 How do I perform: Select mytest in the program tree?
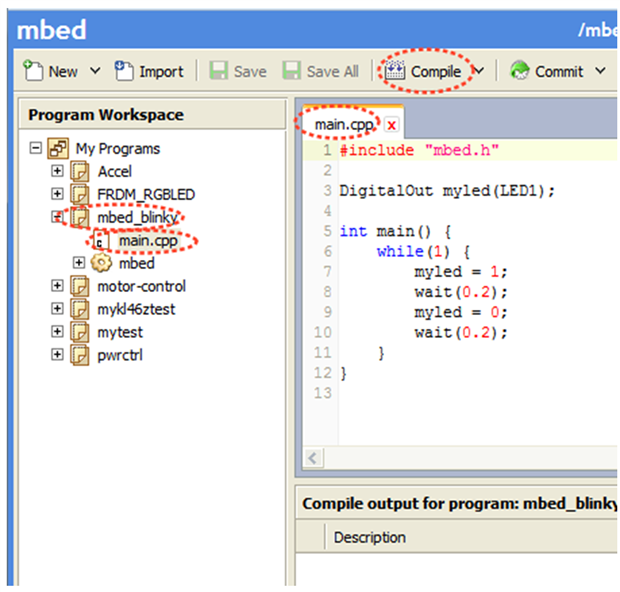click(x=120, y=333)
